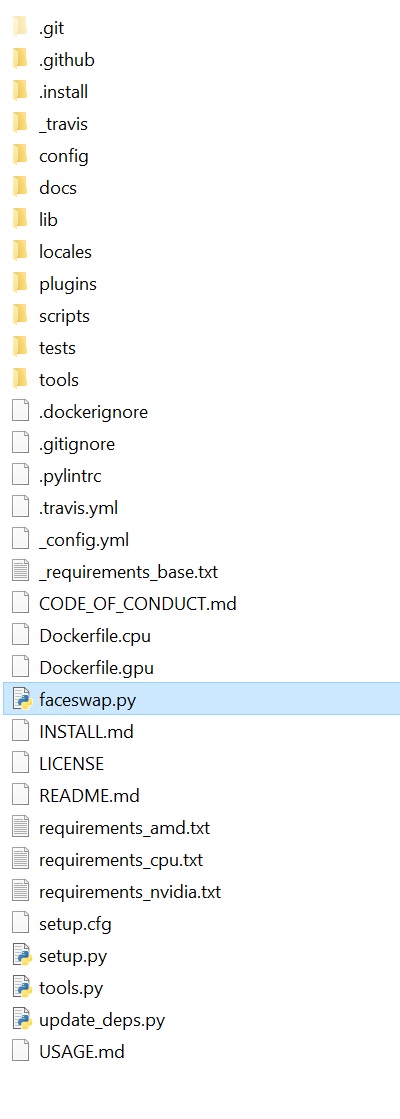Screen dimensions: 400x1119
Task: Select the text file icon for requirements_nvidia.txt
Action: coord(21,891)
